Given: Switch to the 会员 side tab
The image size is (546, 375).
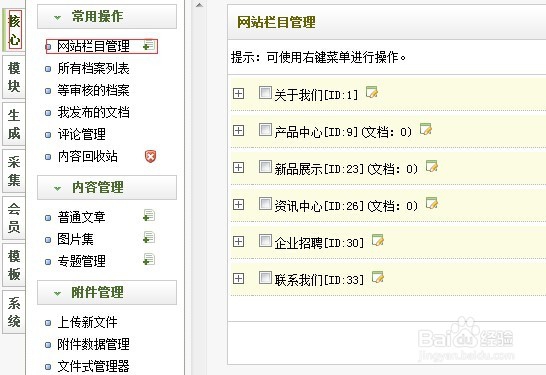Looking at the screenshot, I should click(14, 218).
